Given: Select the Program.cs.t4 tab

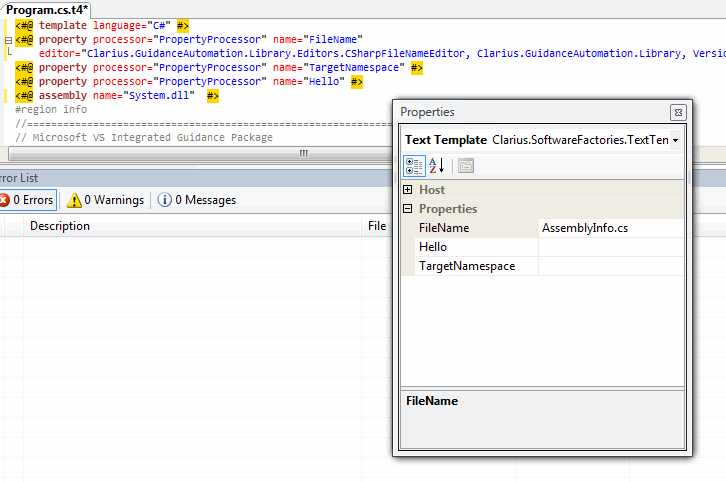Looking at the screenshot, I should click(46, 10).
